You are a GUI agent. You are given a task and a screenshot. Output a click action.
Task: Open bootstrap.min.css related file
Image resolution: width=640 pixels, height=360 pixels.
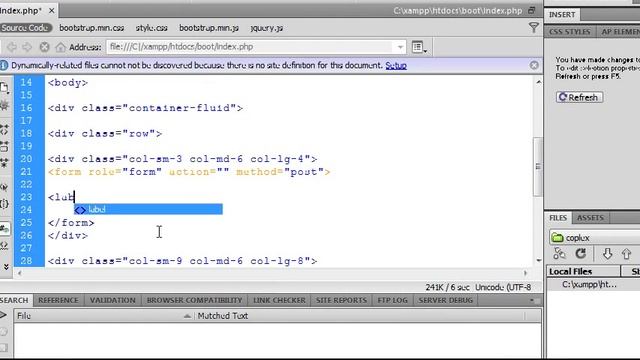coord(91,28)
